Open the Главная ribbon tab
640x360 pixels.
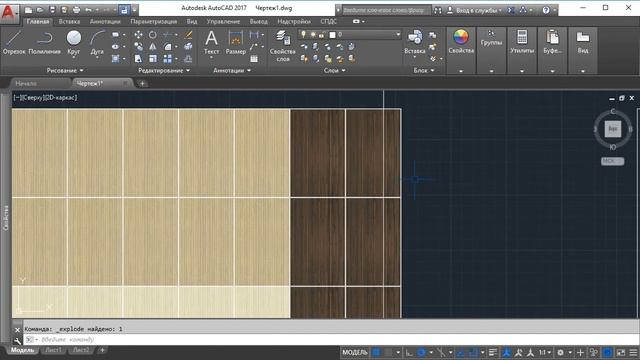tap(38, 21)
